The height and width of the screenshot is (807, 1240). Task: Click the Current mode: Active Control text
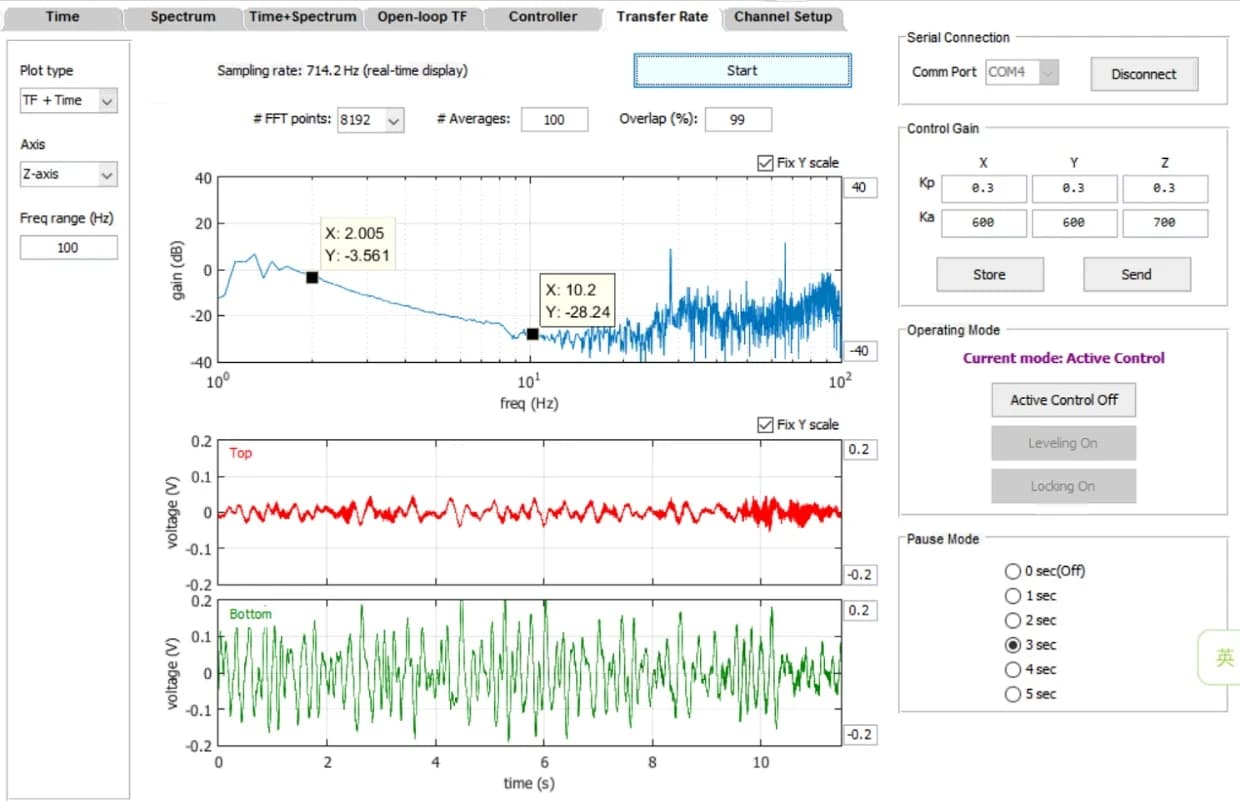tap(1064, 358)
